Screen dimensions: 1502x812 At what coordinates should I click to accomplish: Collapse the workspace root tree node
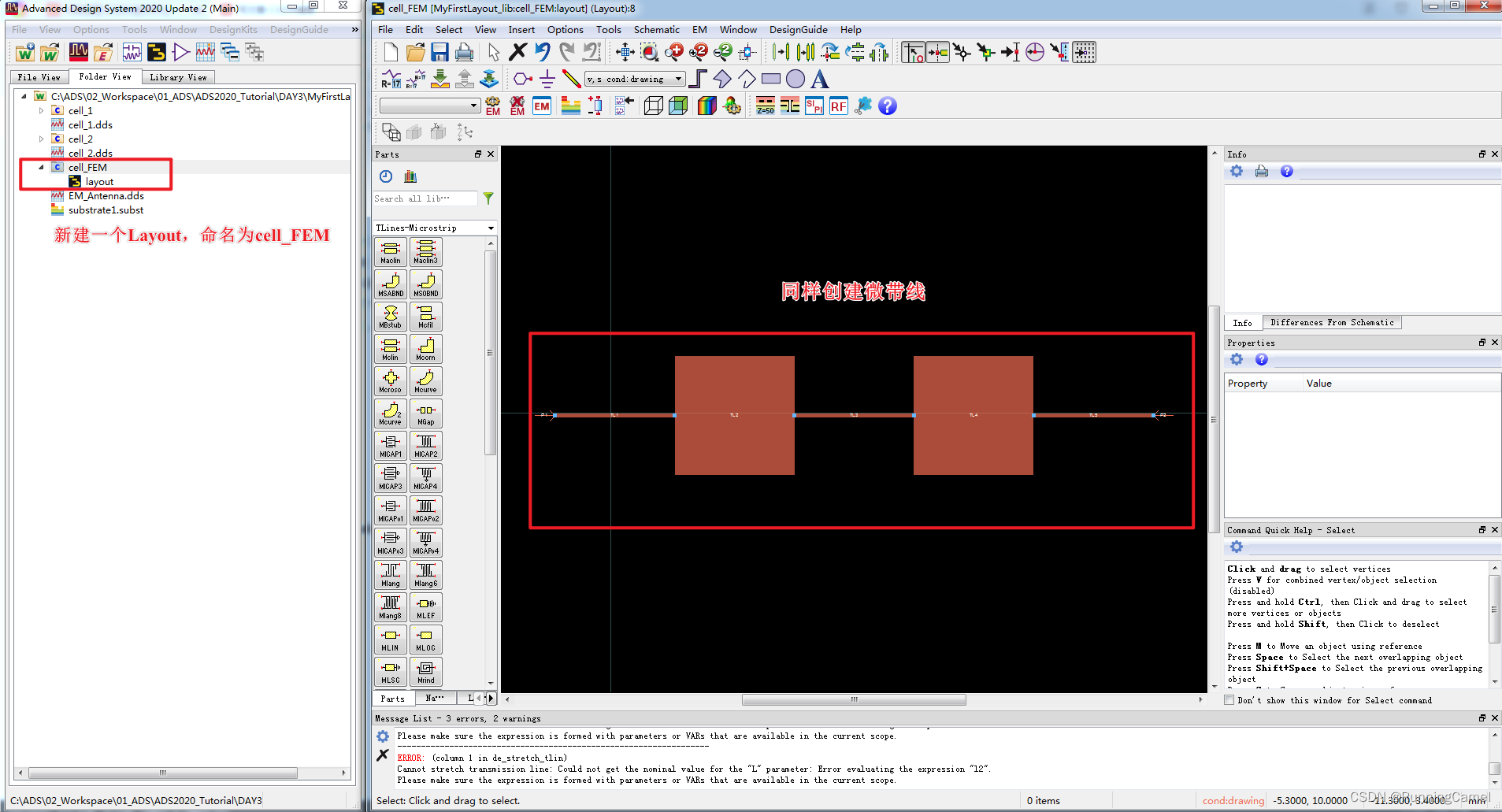click(x=24, y=97)
